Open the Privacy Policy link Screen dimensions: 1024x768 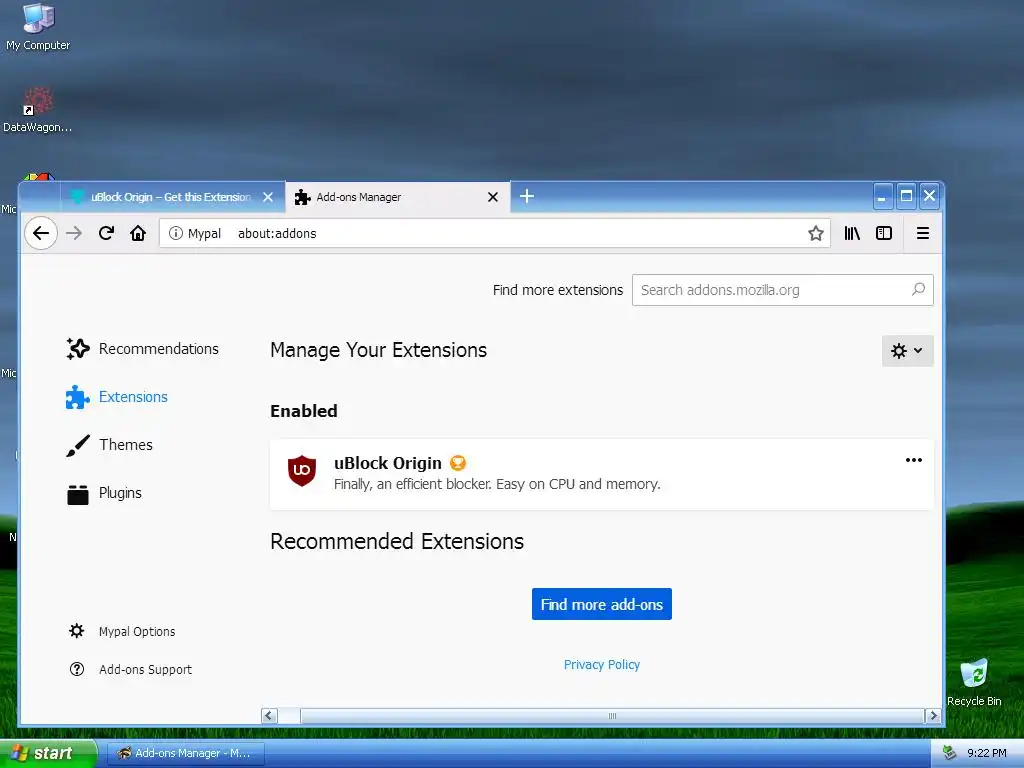(x=601, y=665)
